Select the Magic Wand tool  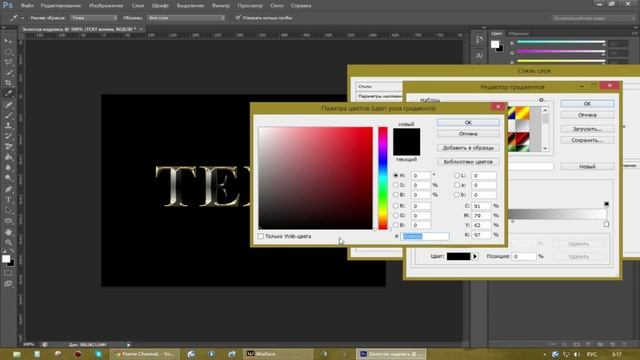(8, 73)
